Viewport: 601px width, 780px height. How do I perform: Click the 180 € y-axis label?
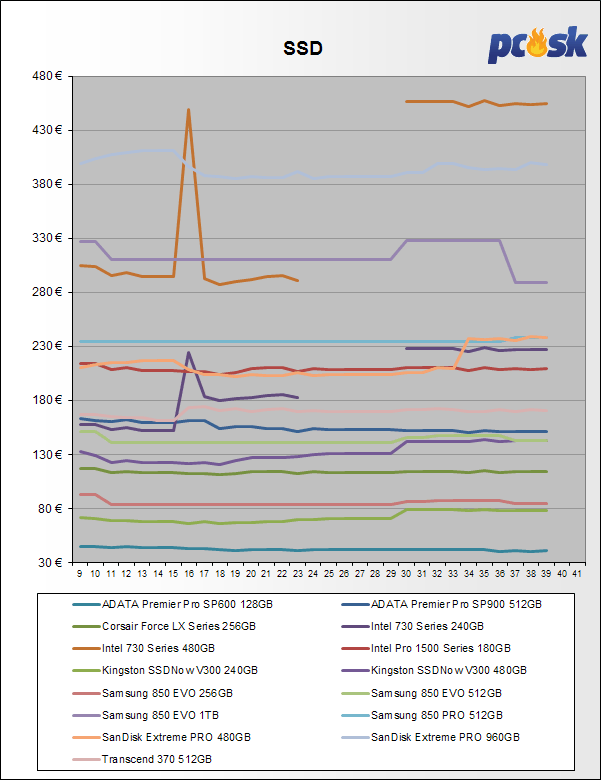click(47, 400)
